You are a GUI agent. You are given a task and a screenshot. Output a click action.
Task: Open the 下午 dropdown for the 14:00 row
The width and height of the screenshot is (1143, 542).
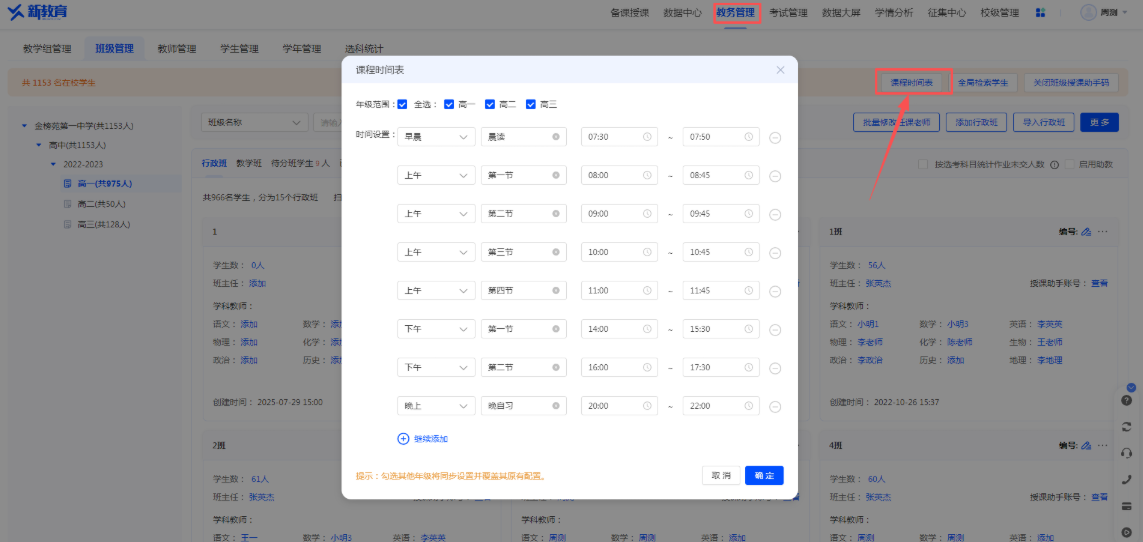coord(436,329)
